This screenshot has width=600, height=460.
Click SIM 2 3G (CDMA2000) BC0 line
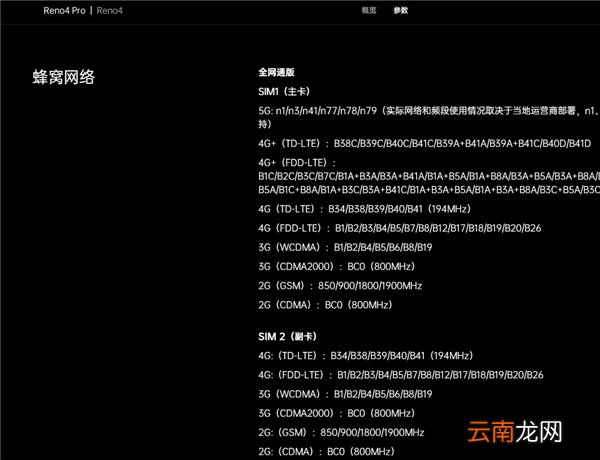click(x=337, y=413)
